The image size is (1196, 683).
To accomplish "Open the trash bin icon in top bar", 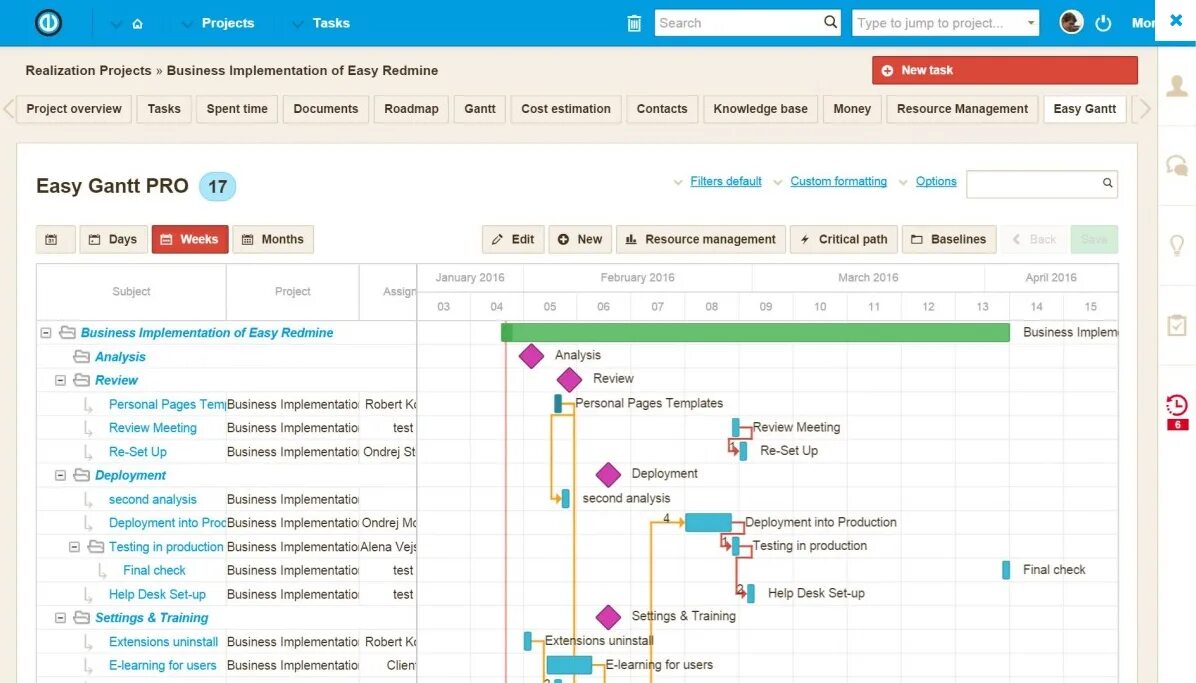I will point(634,24).
